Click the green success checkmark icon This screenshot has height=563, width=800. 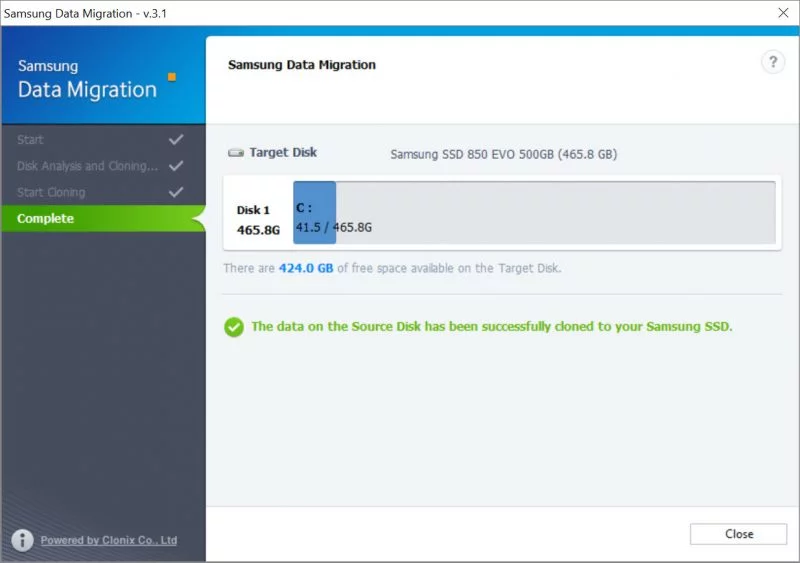(x=233, y=327)
